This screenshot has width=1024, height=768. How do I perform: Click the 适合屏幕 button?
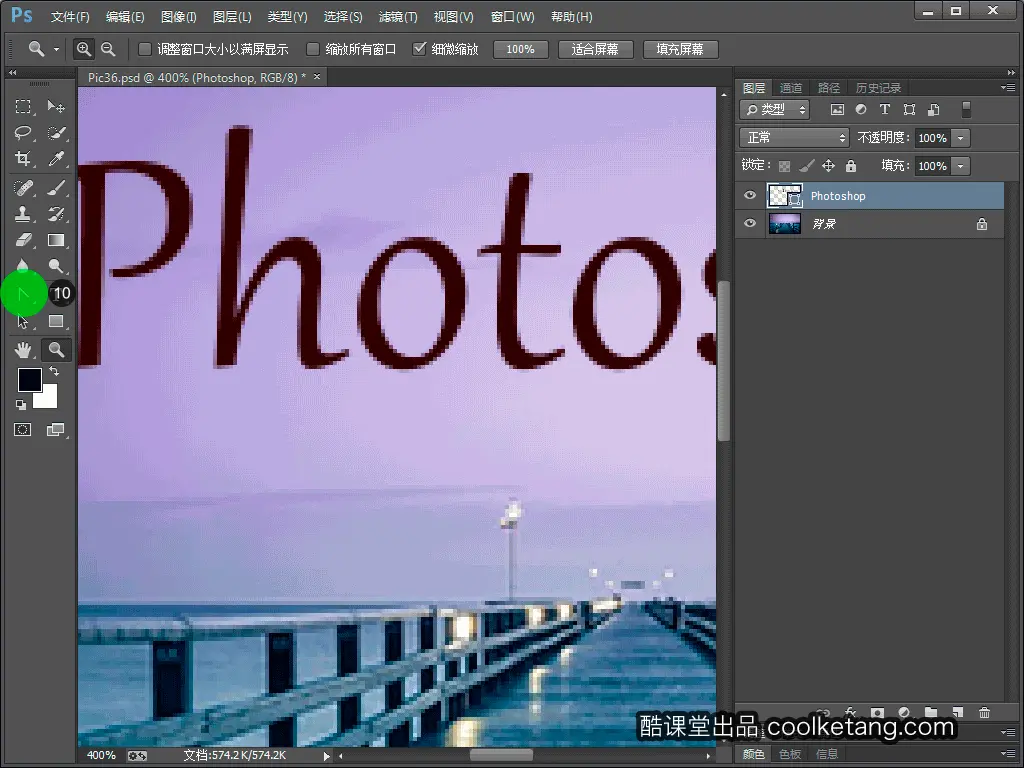point(595,50)
